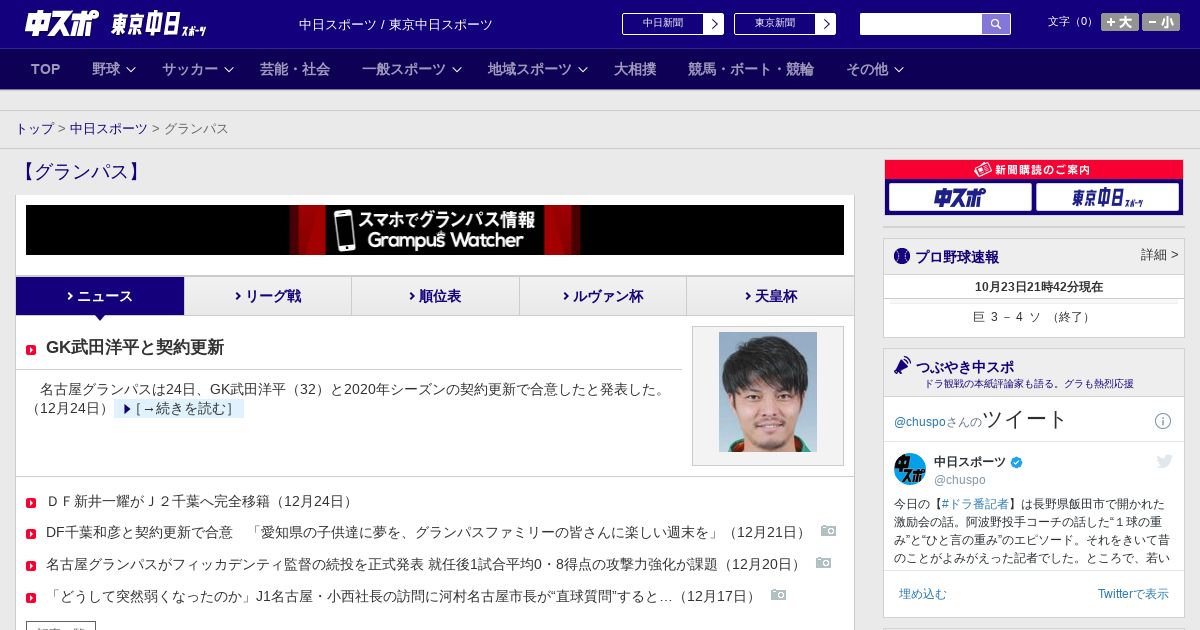Expand the その他 navigation menu
The height and width of the screenshot is (630, 1200).
[x=875, y=69]
